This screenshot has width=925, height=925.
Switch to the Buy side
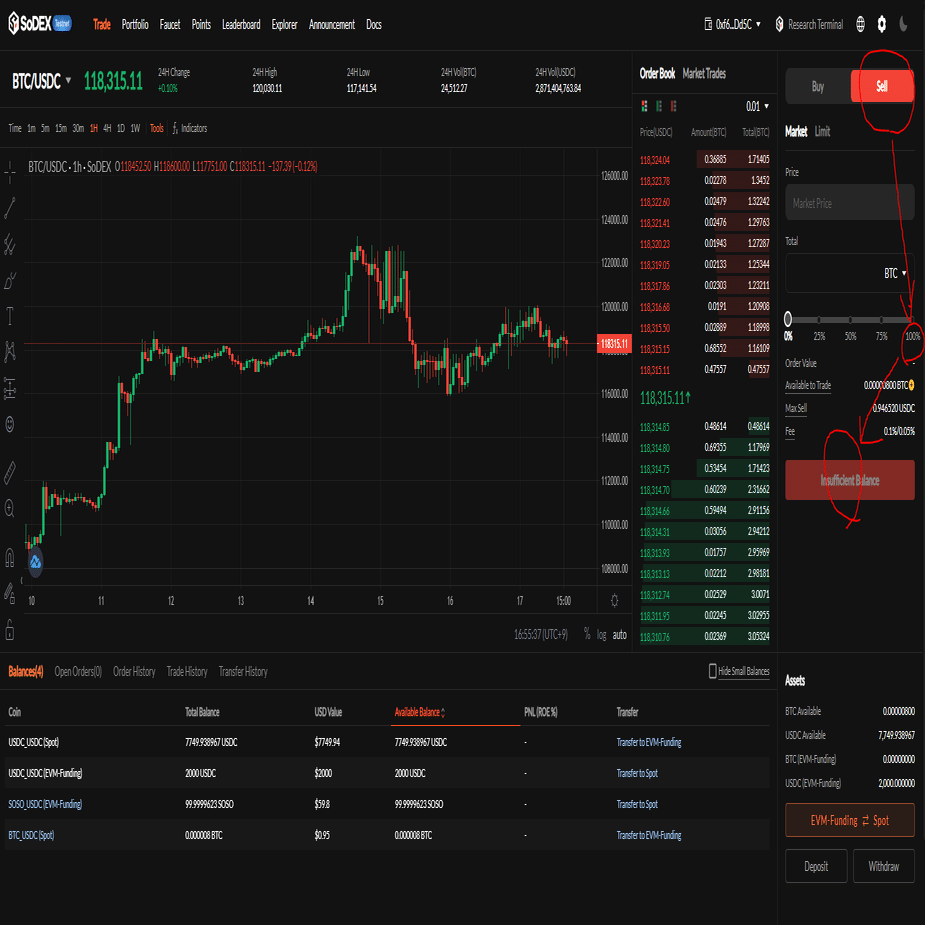818,86
